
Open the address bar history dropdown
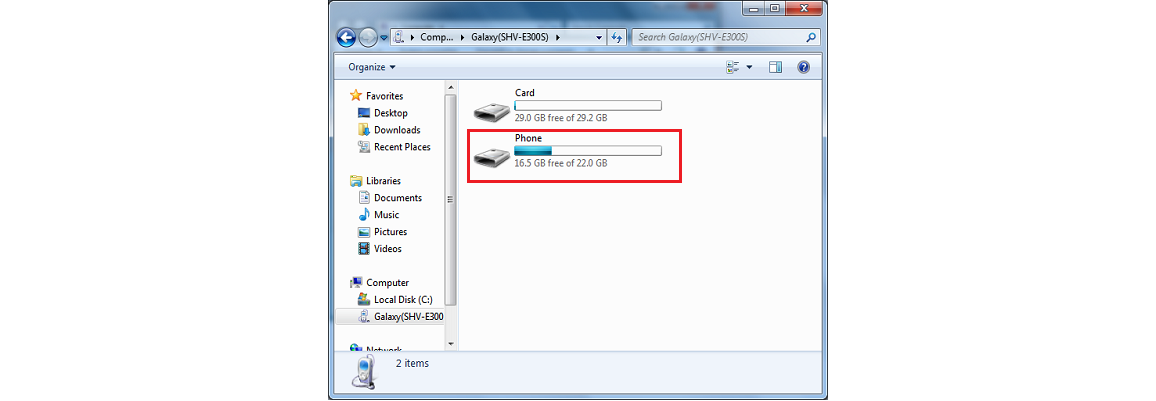[599, 37]
